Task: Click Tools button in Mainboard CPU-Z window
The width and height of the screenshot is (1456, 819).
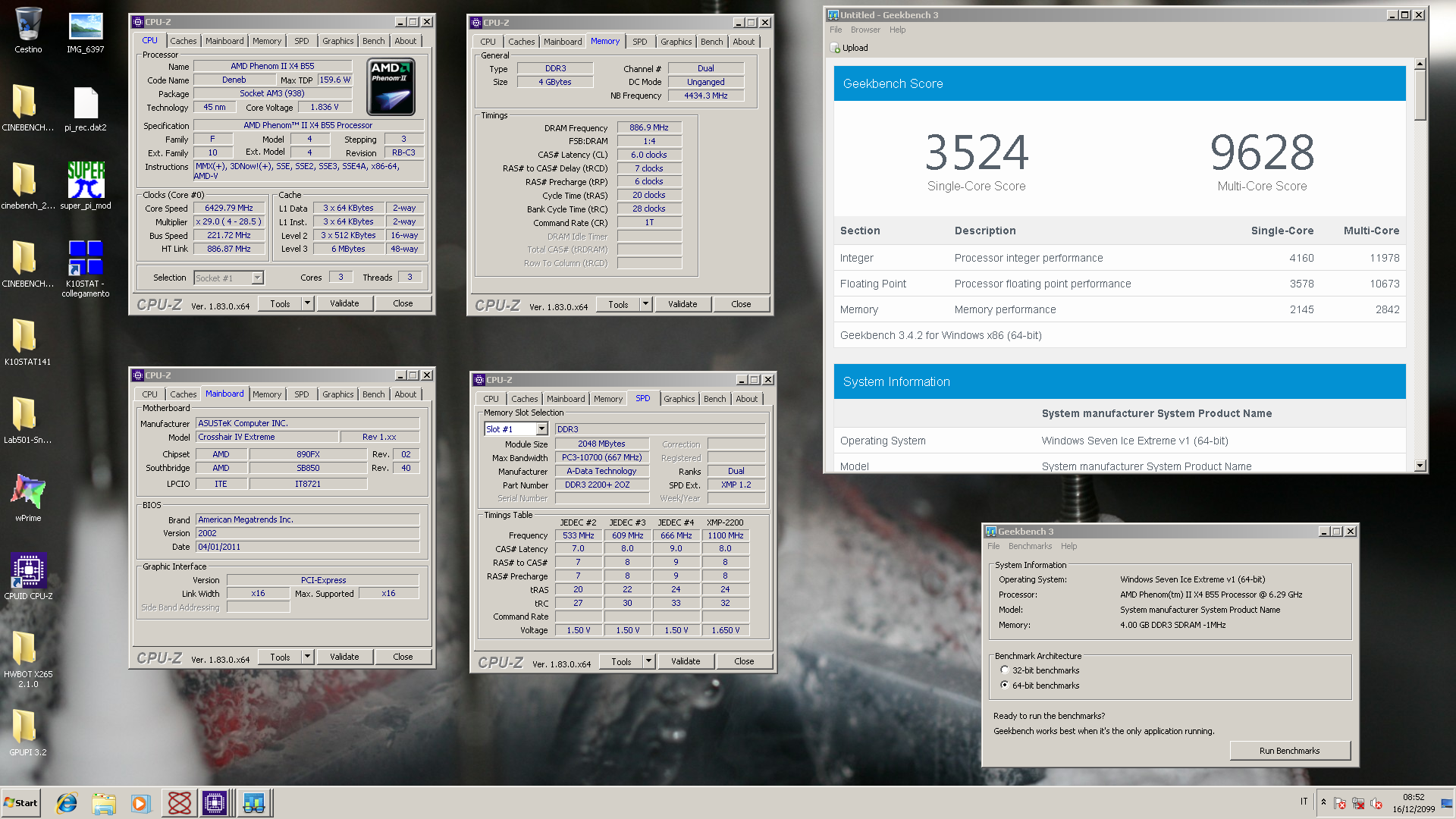Action: point(280,657)
